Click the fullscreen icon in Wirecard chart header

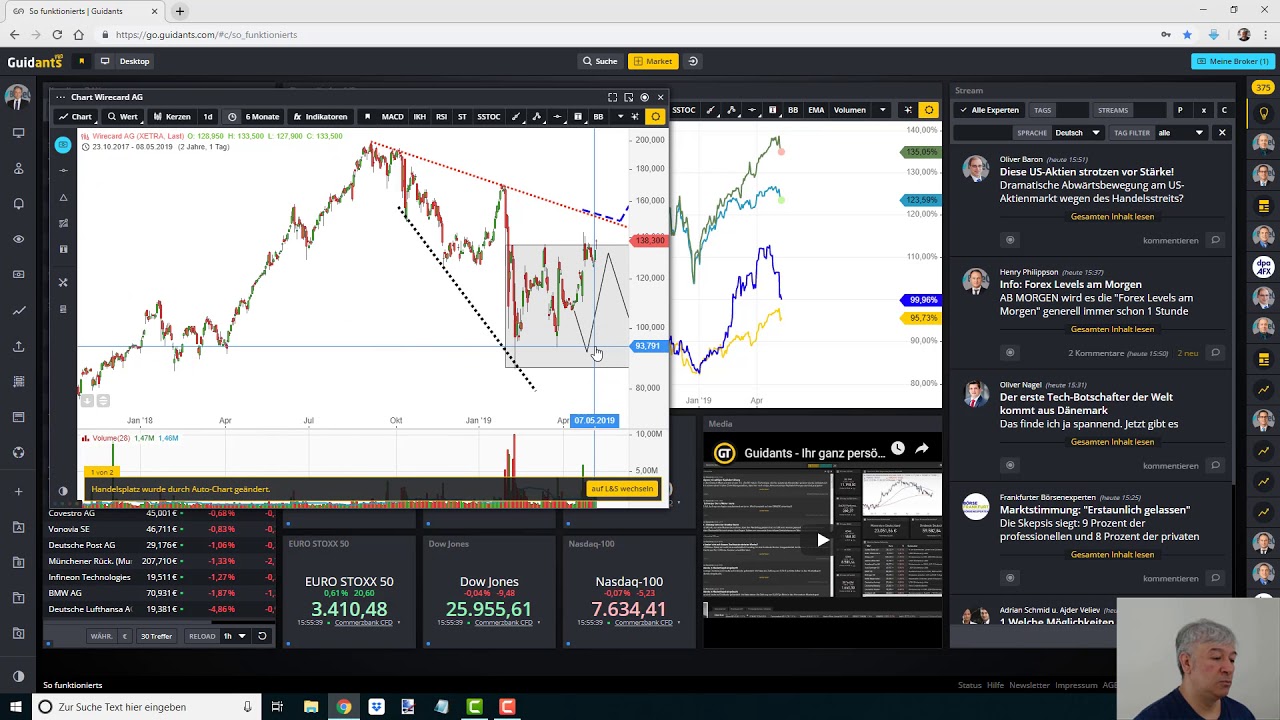click(612, 97)
